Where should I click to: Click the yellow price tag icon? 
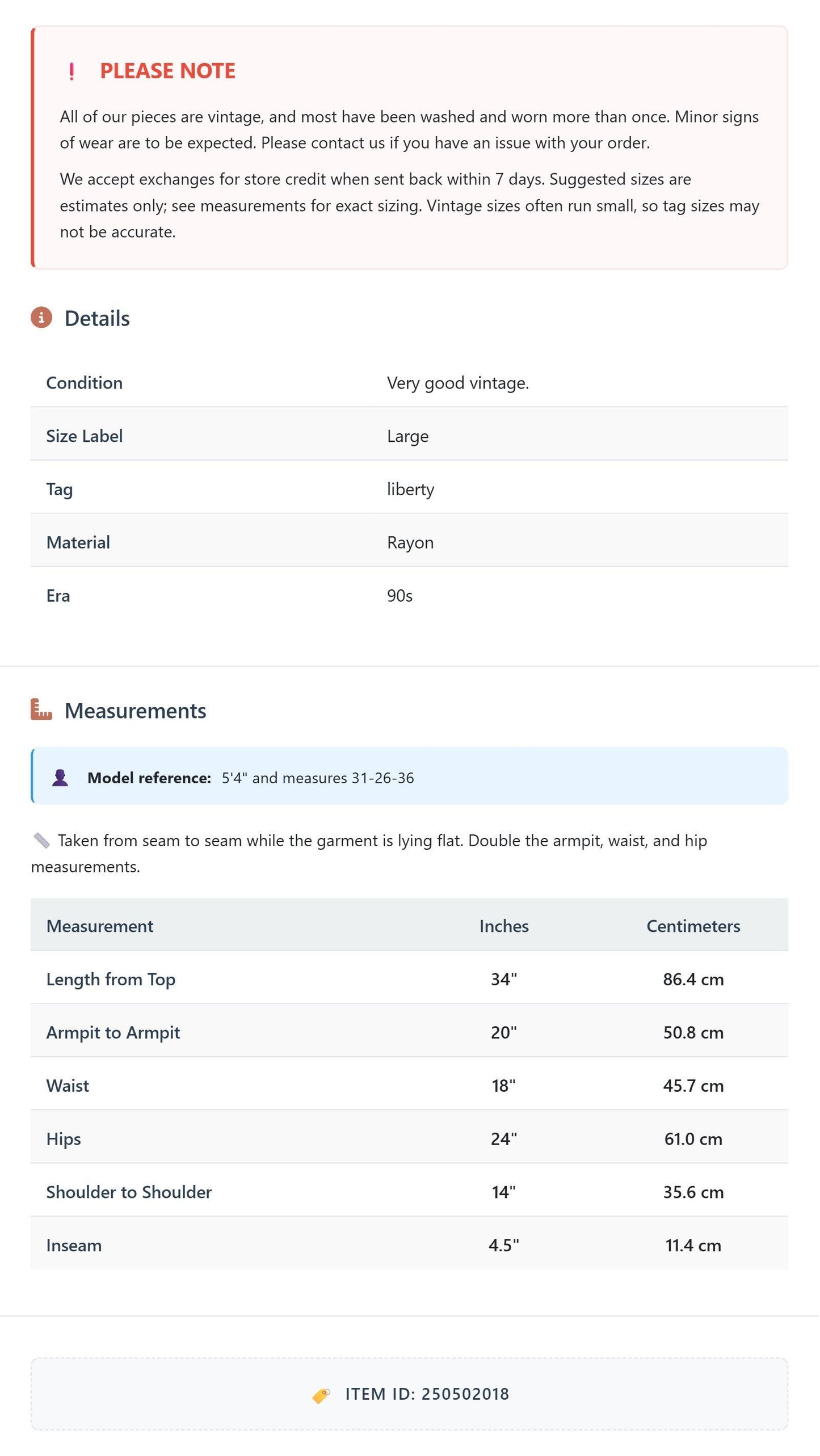coord(321,1395)
